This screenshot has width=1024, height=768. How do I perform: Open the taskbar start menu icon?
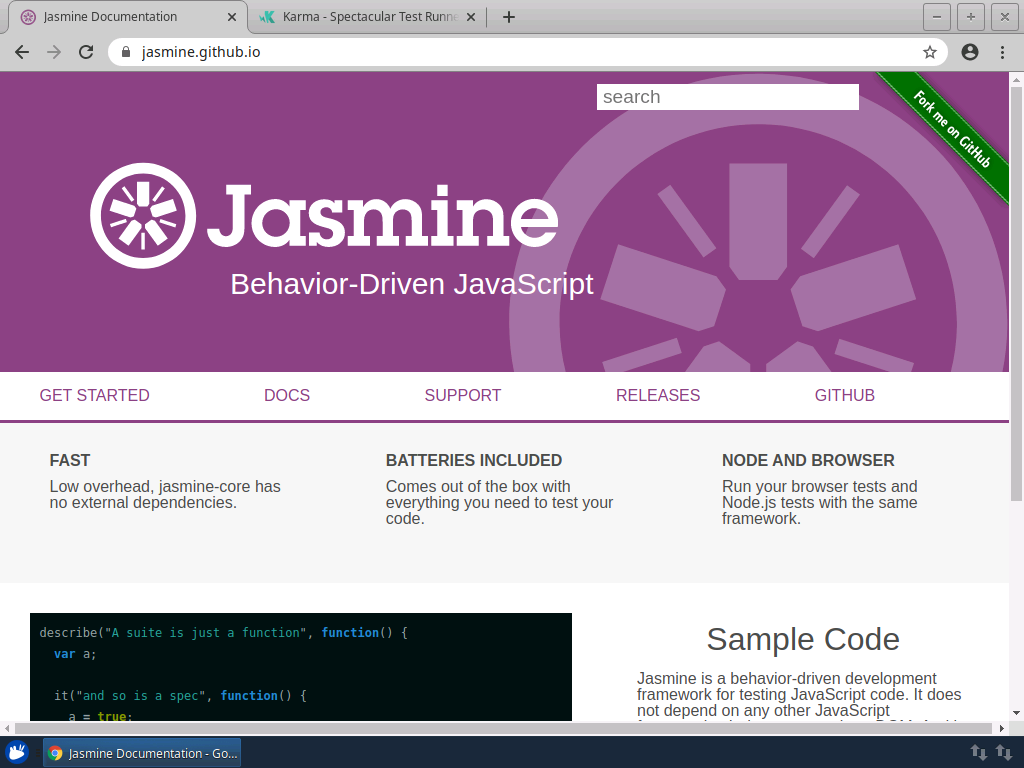17,752
